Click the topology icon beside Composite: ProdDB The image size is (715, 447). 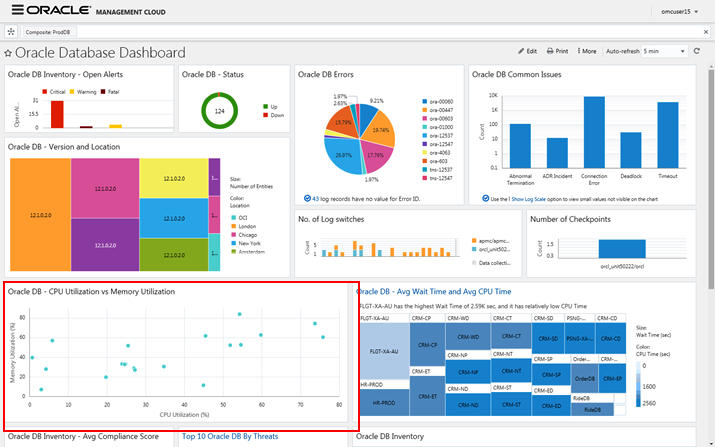click(11, 31)
